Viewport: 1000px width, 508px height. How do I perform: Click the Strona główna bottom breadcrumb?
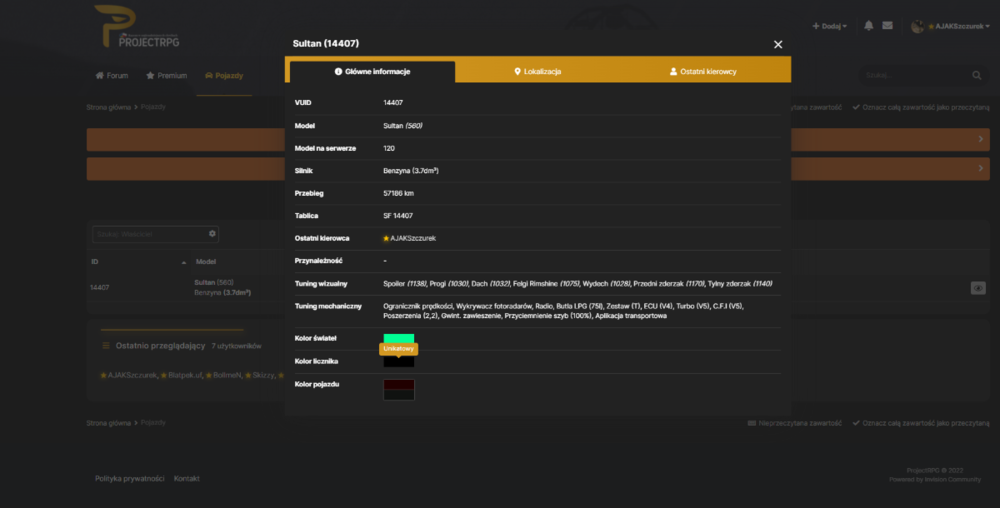[108, 423]
